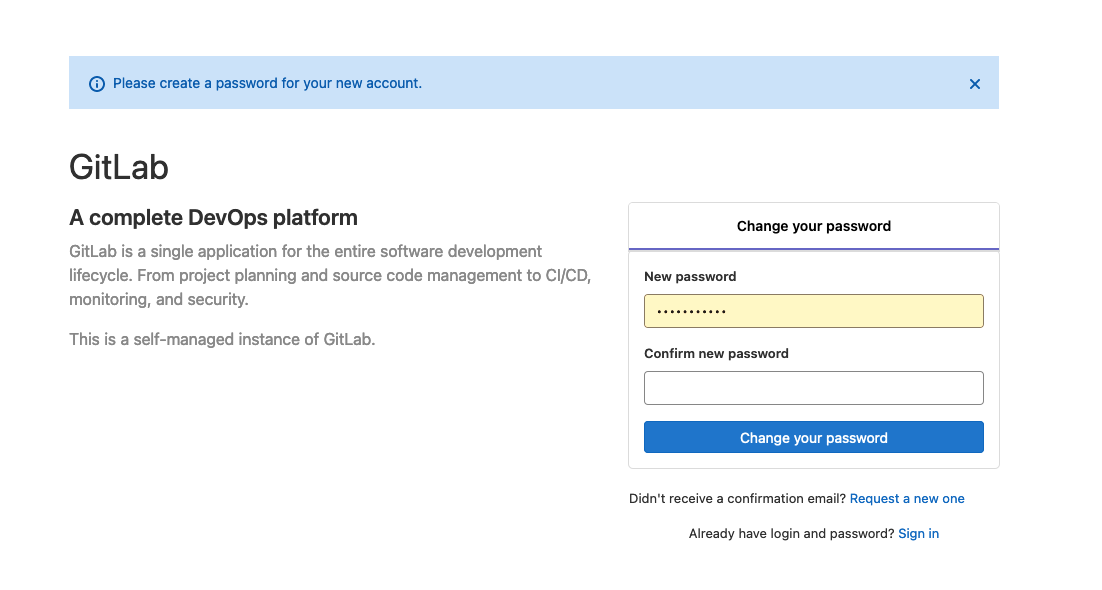This screenshot has height=590, width=1102.
Task: Open the Request a new one link
Action: tap(907, 499)
